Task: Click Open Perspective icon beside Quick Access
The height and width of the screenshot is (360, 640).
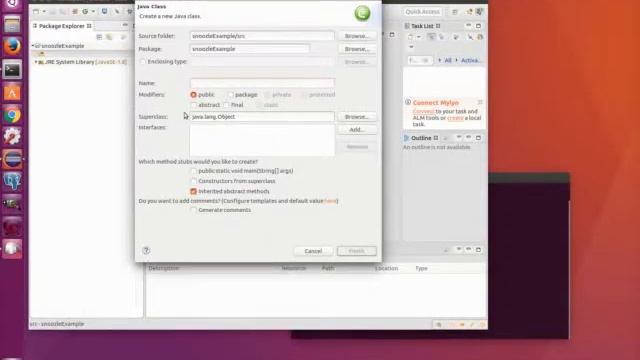Action: pyautogui.click(x=455, y=12)
